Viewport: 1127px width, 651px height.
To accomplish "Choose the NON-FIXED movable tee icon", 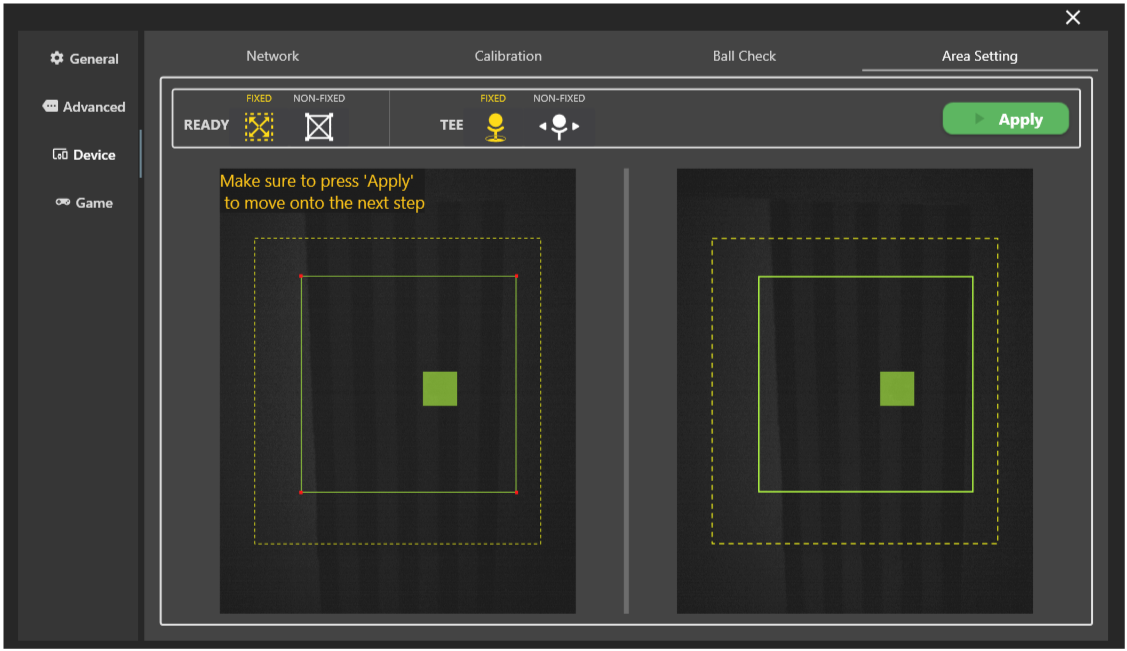I will click(x=559, y=126).
